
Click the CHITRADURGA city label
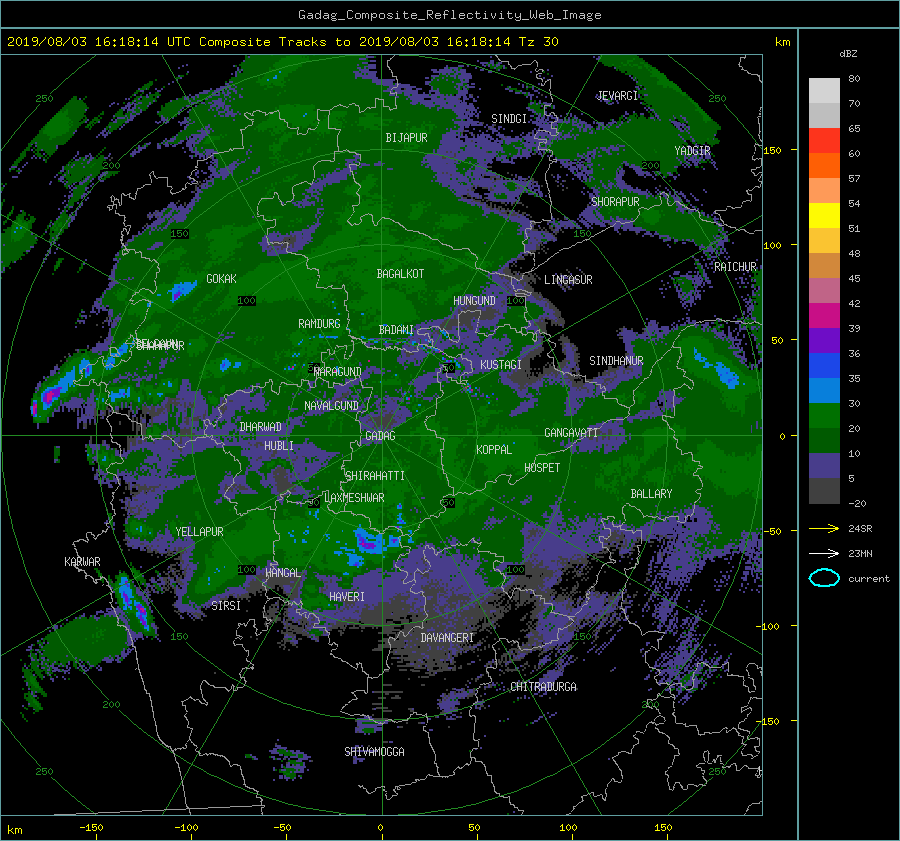pos(544,687)
